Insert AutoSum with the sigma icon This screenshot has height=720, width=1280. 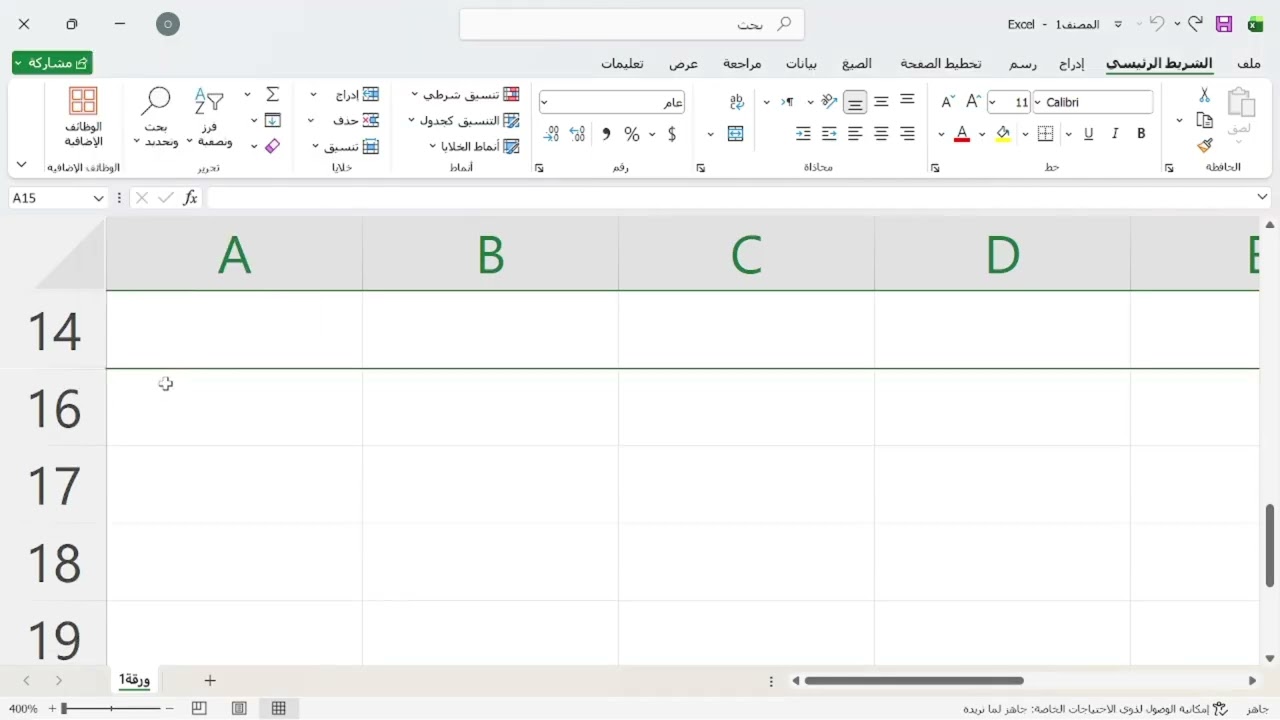[272, 94]
